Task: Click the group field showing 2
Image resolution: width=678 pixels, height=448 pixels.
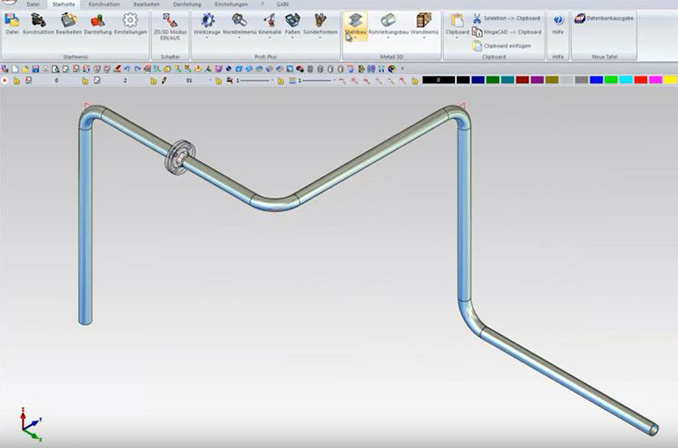Action: (x=125, y=80)
